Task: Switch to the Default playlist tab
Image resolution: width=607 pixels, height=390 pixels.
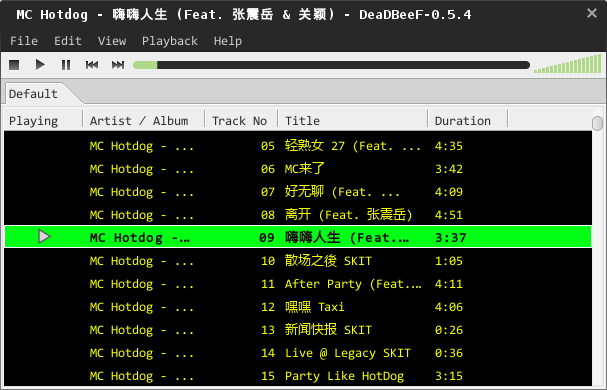Action: 34,94
